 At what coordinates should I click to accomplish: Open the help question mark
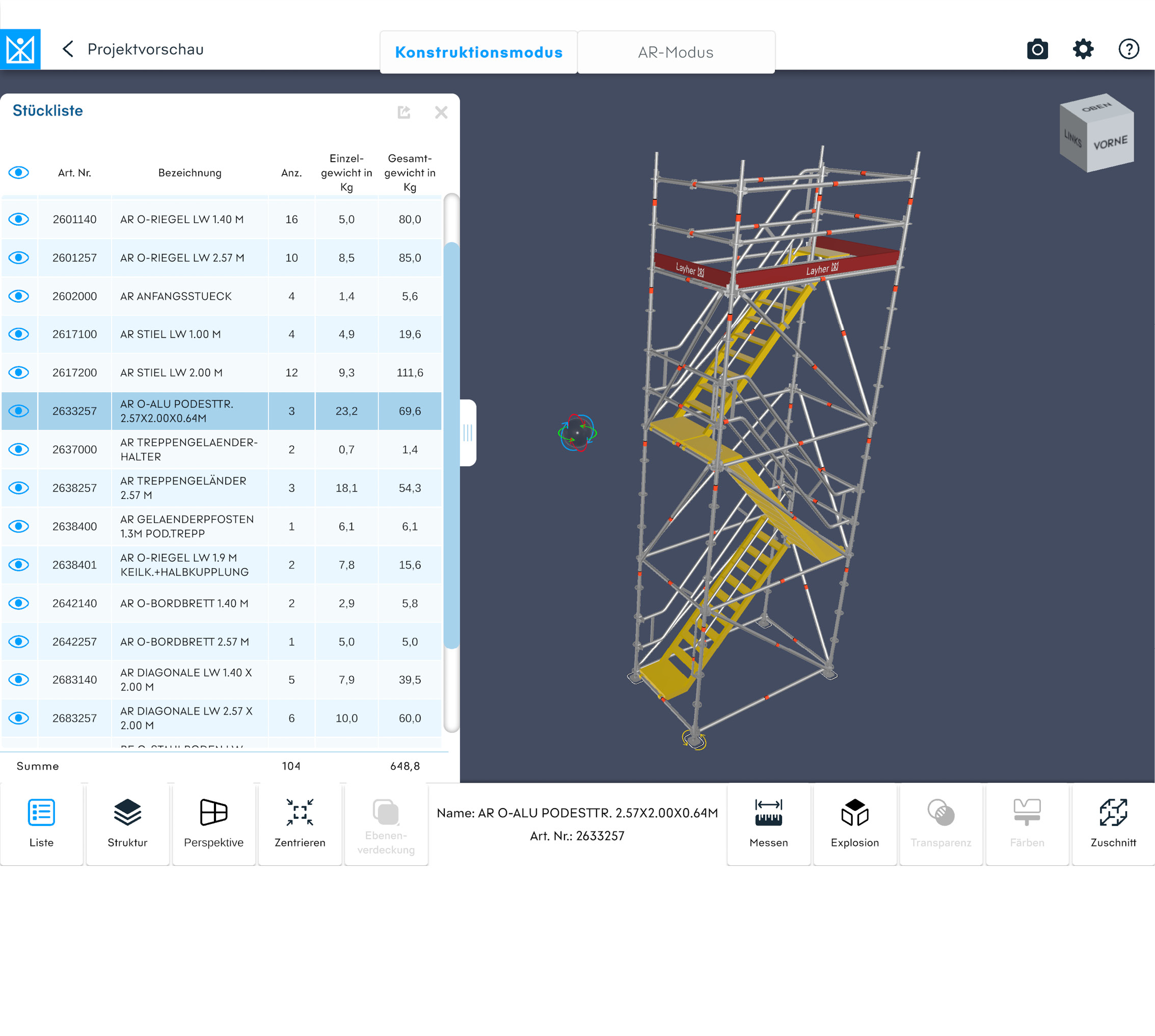pyautogui.click(x=1129, y=49)
